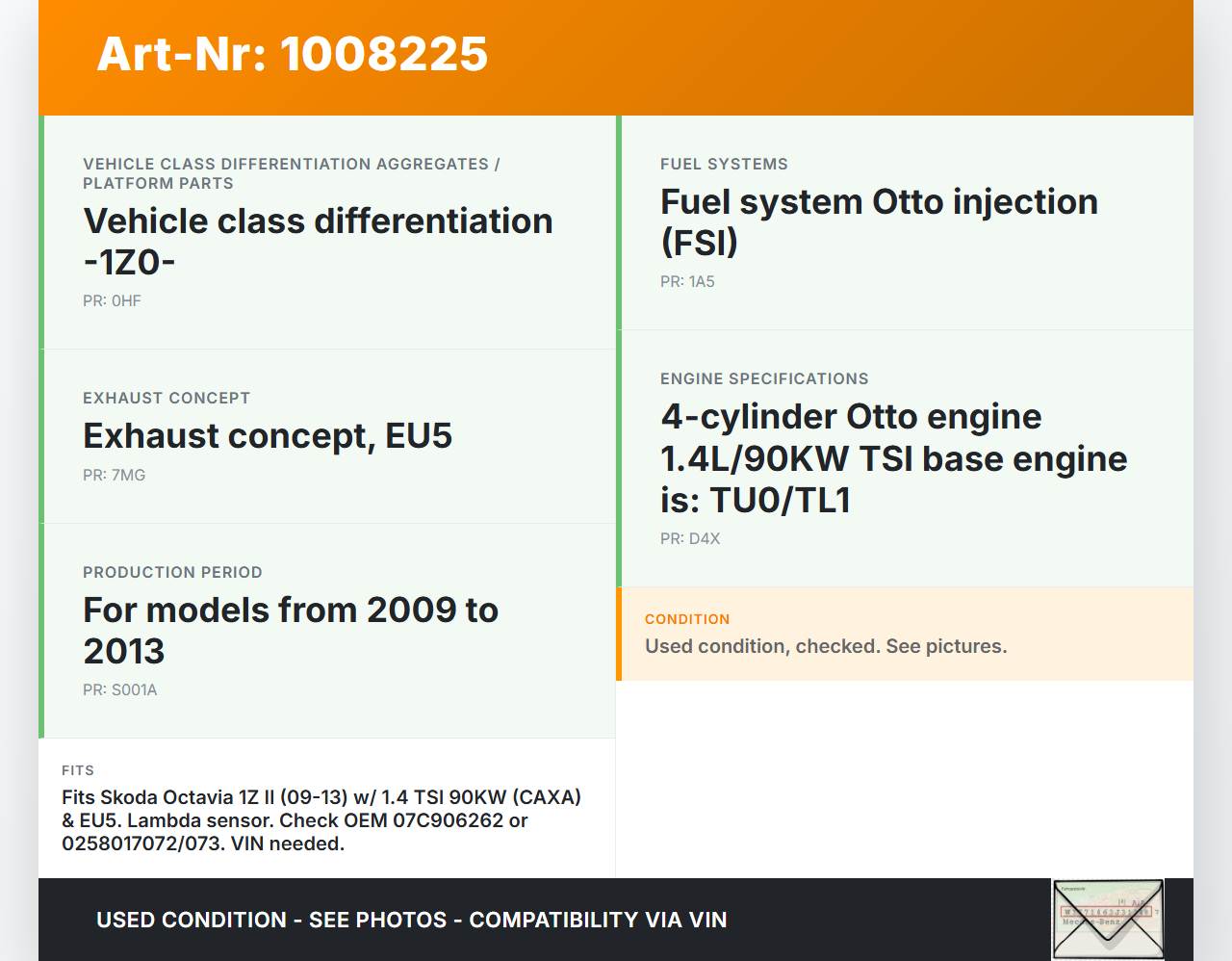Click the PR: D4X code
The height and width of the screenshot is (961, 1232).
690,538
